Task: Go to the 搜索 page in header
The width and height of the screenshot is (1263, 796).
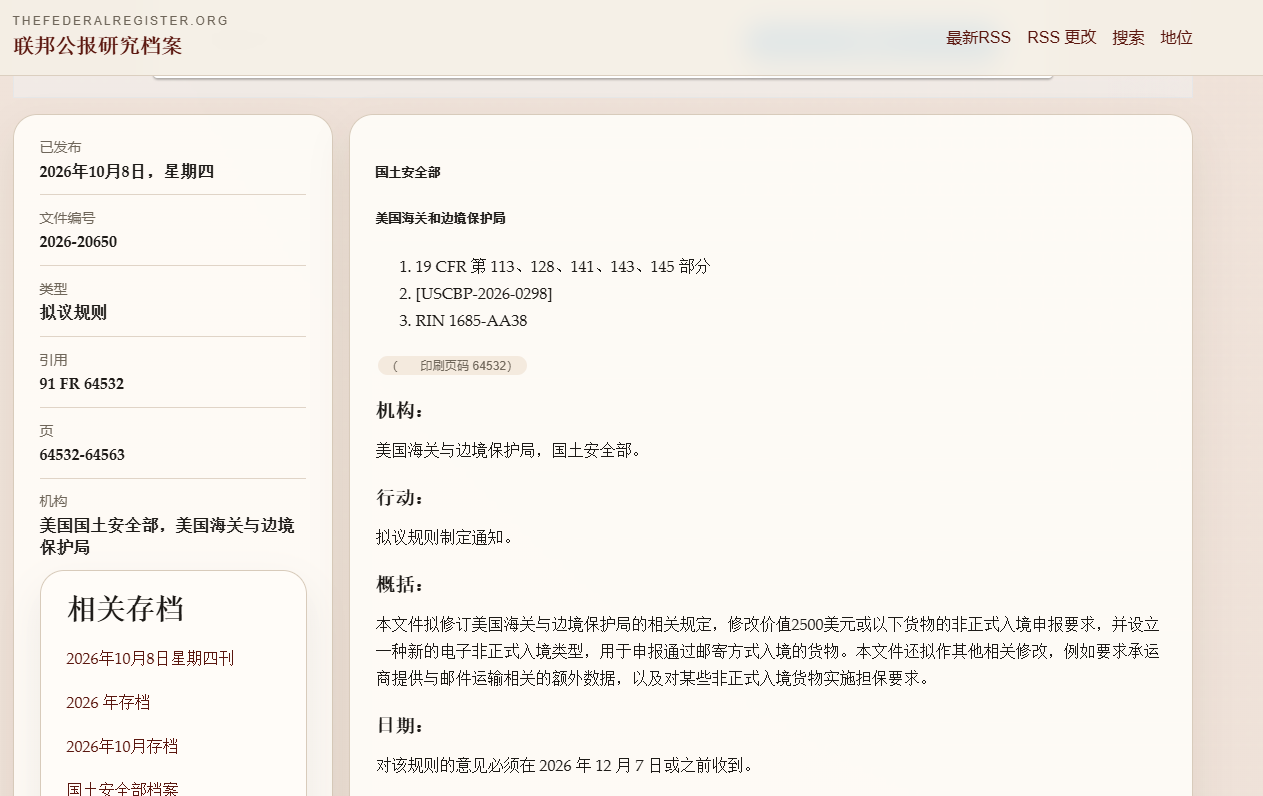Action: [x=1128, y=38]
